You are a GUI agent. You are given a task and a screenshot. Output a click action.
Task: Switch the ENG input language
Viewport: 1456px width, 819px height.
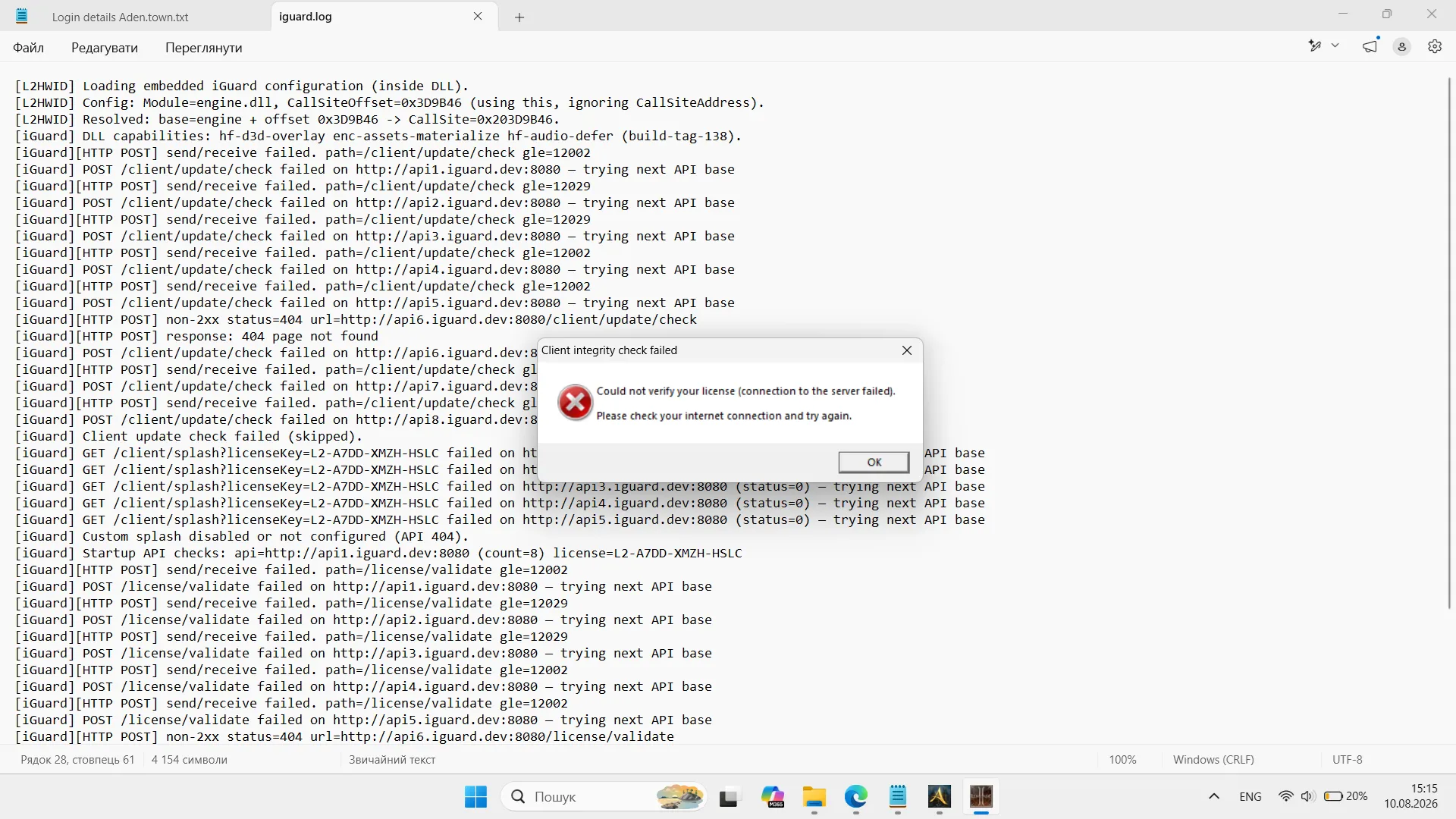[1250, 797]
